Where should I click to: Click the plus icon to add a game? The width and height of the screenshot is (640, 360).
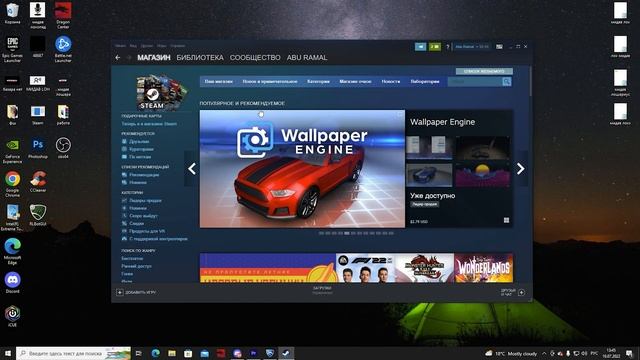point(120,292)
